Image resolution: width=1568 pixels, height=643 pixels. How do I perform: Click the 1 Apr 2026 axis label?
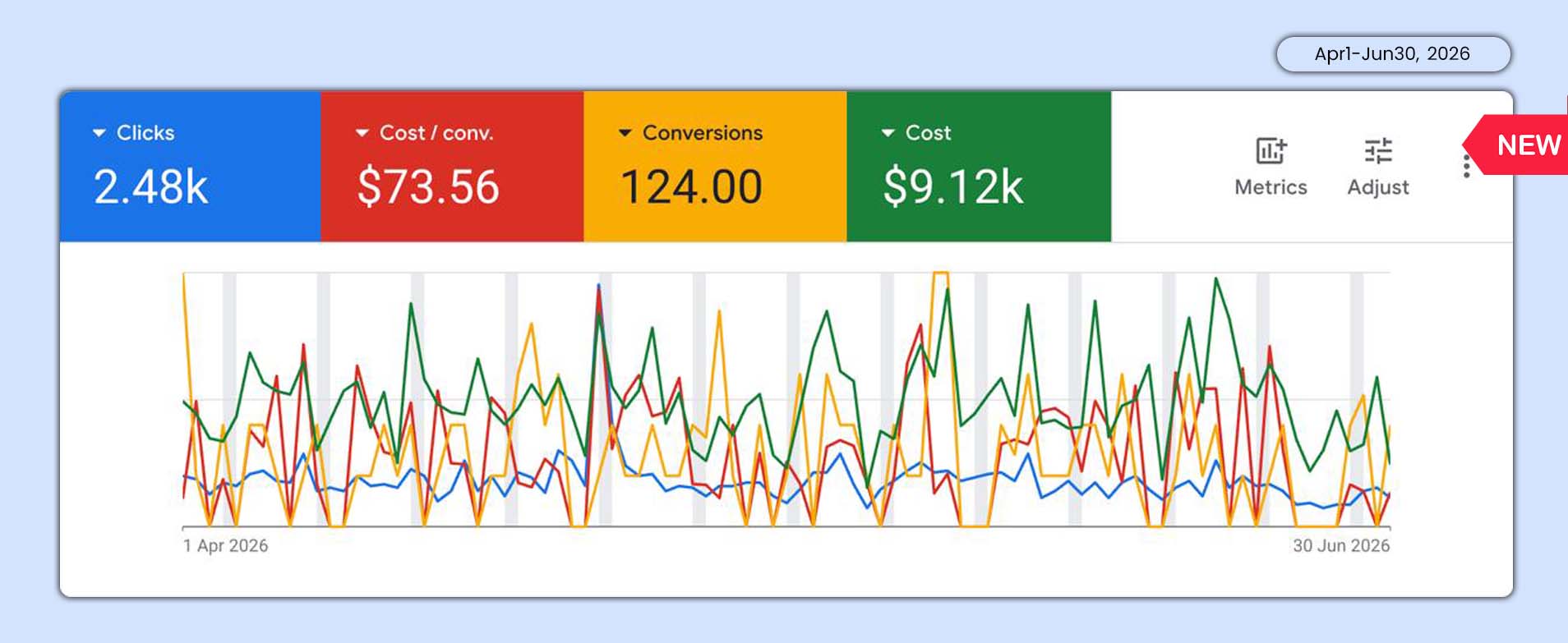[225, 545]
